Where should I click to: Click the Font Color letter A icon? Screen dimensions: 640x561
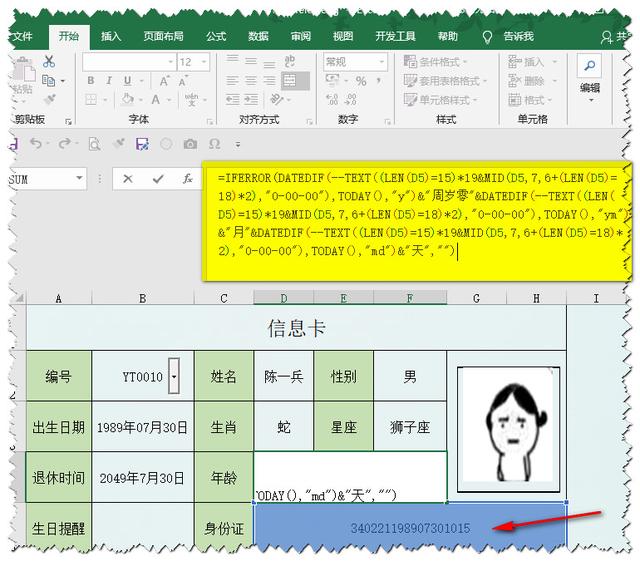(156, 99)
